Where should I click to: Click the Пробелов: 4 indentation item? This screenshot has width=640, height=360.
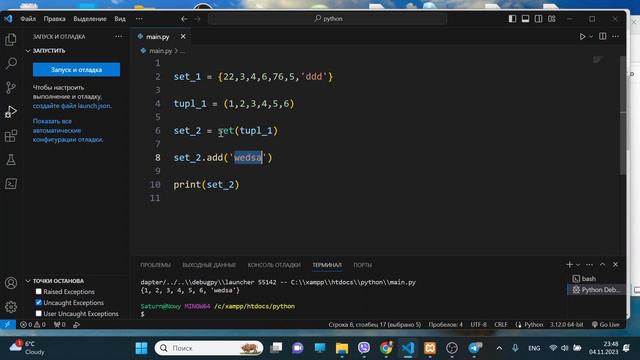[446, 324]
